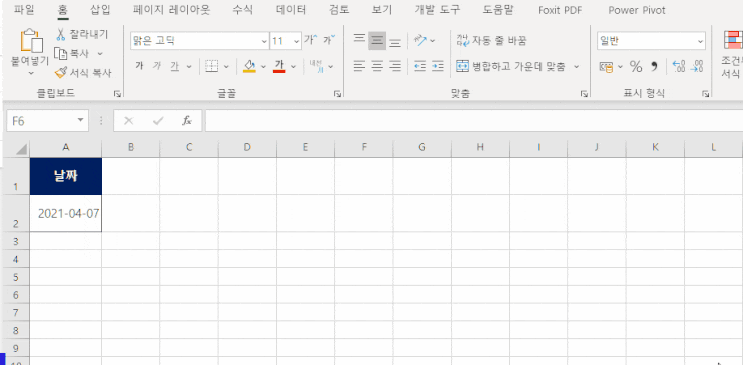
Task: Open font name 맑은 고딕 dropdown
Action: click(x=264, y=41)
